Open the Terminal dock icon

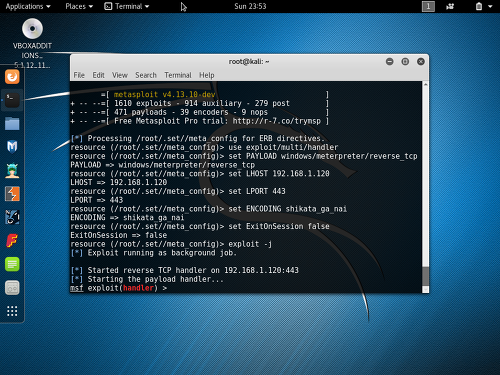pyautogui.click(x=12, y=100)
